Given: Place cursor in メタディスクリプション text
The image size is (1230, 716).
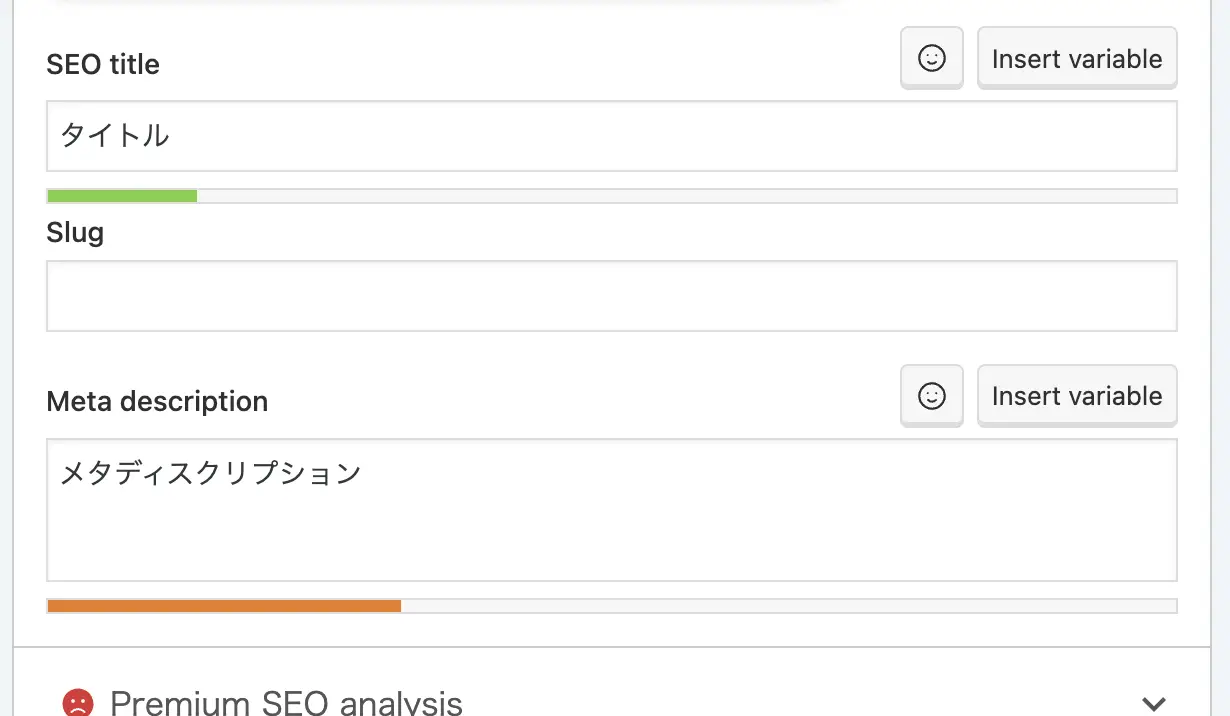Looking at the screenshot, I should [210, 472].
